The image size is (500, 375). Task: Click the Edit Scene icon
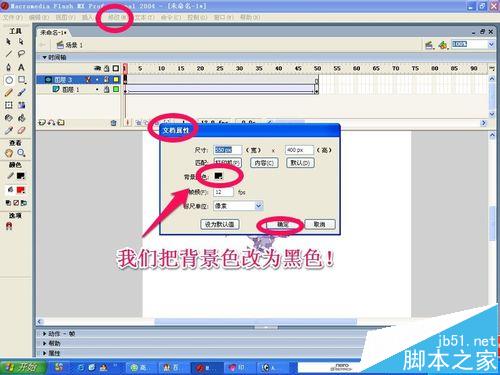point(429,45)
